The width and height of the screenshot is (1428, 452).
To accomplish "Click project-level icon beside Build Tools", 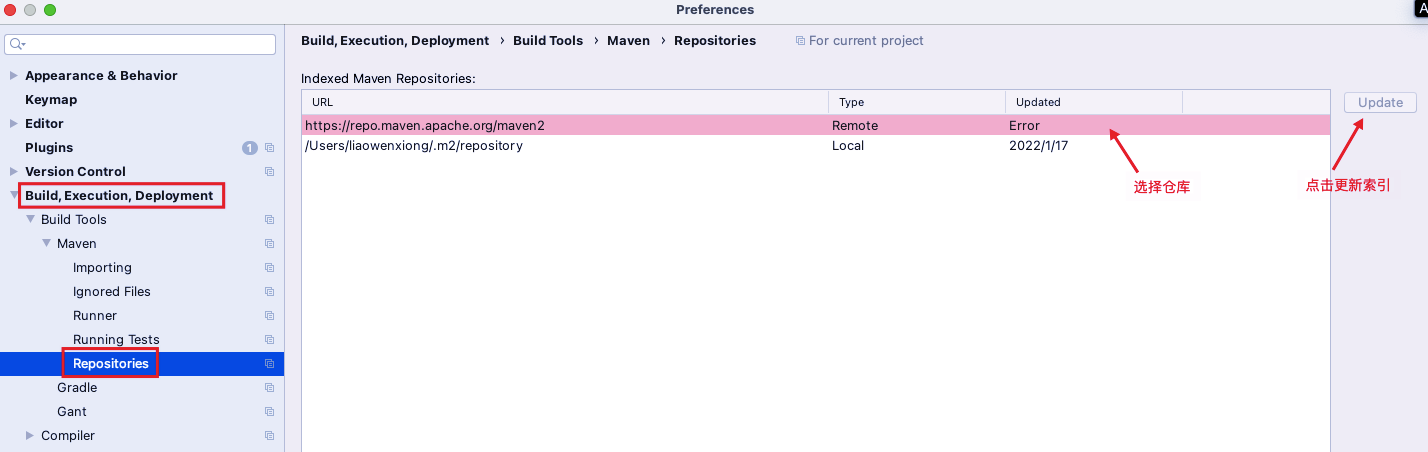I will [x=269, y=220].
